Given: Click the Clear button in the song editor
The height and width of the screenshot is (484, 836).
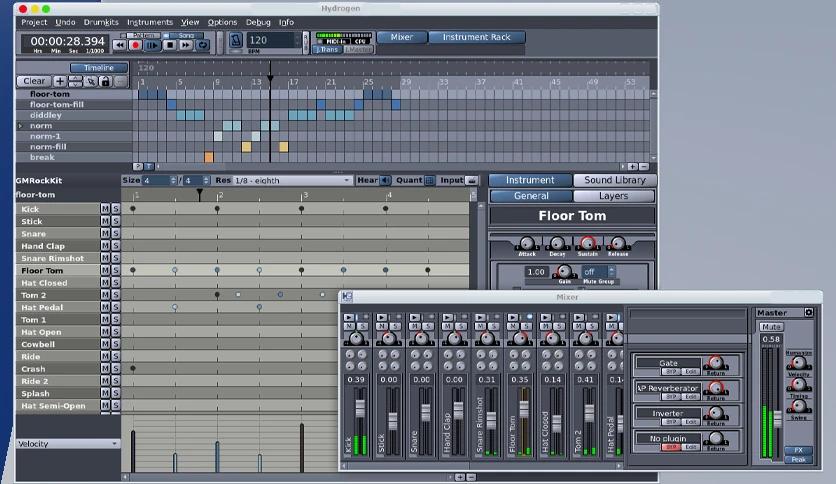Looking at the screenshot, I should (x=33, y=81).
